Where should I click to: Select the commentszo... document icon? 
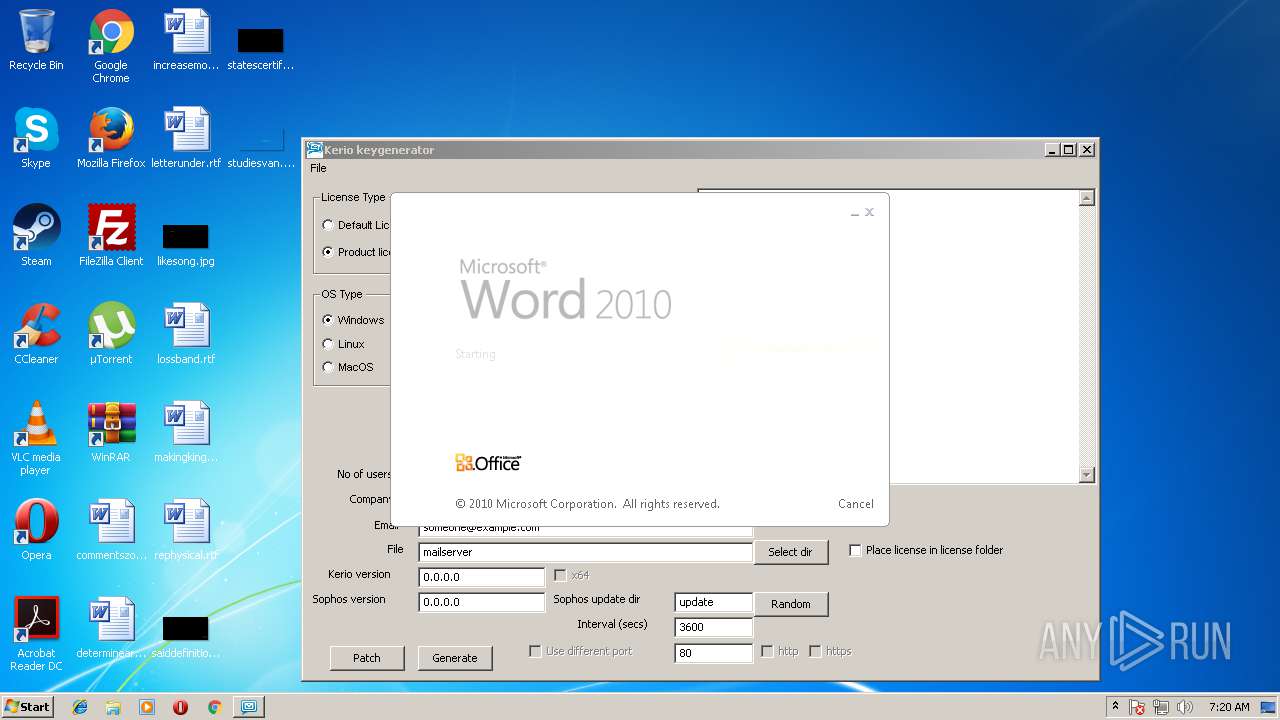111,530
